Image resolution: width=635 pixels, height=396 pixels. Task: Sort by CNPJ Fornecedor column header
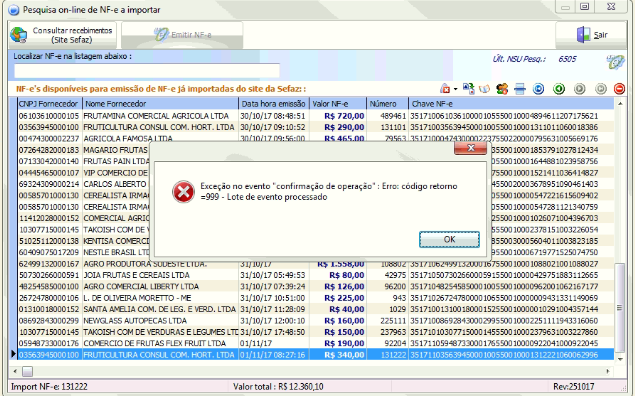click(x=50, y=104)
